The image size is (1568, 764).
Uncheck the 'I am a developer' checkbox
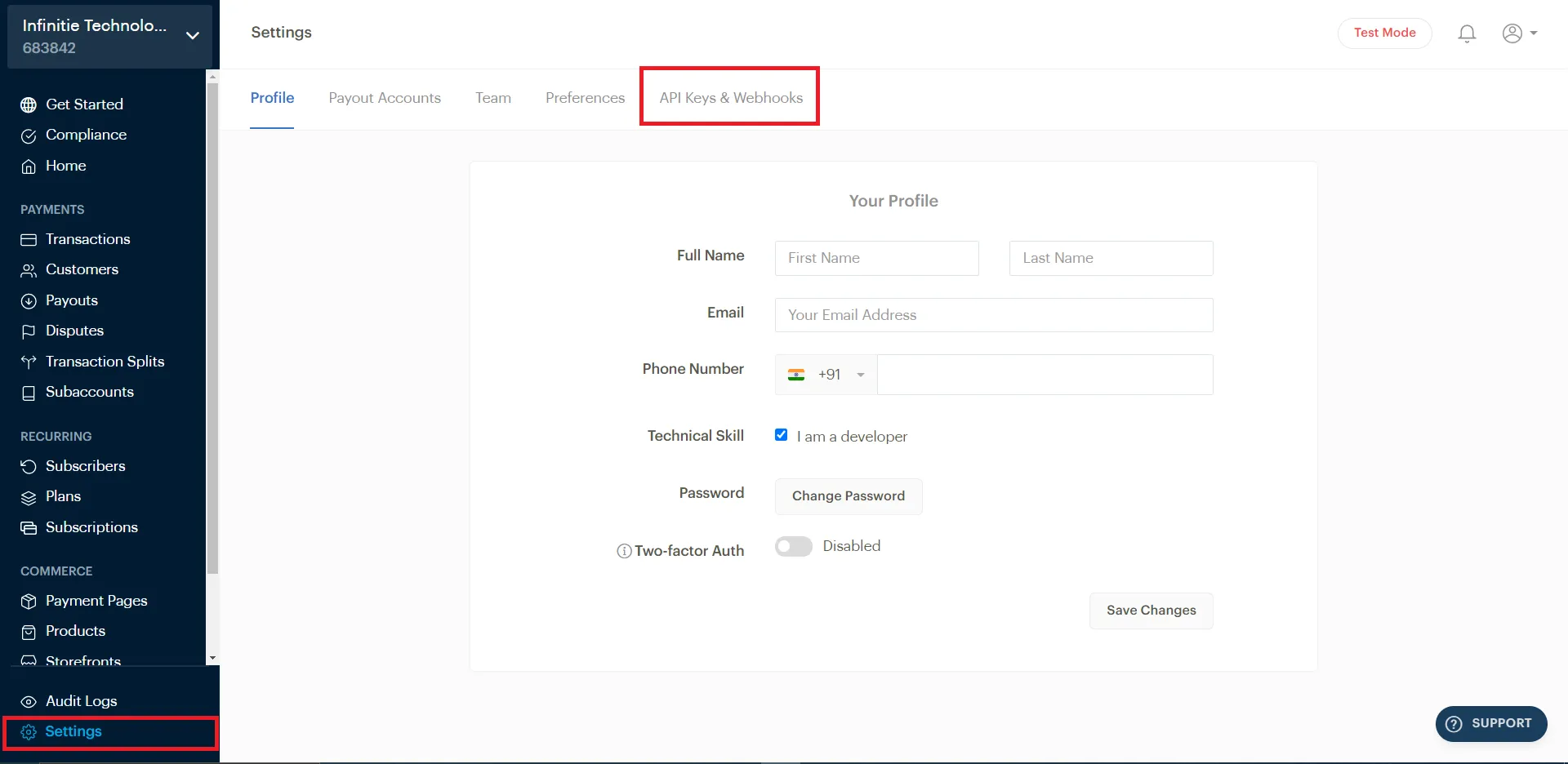coord(782,434)
